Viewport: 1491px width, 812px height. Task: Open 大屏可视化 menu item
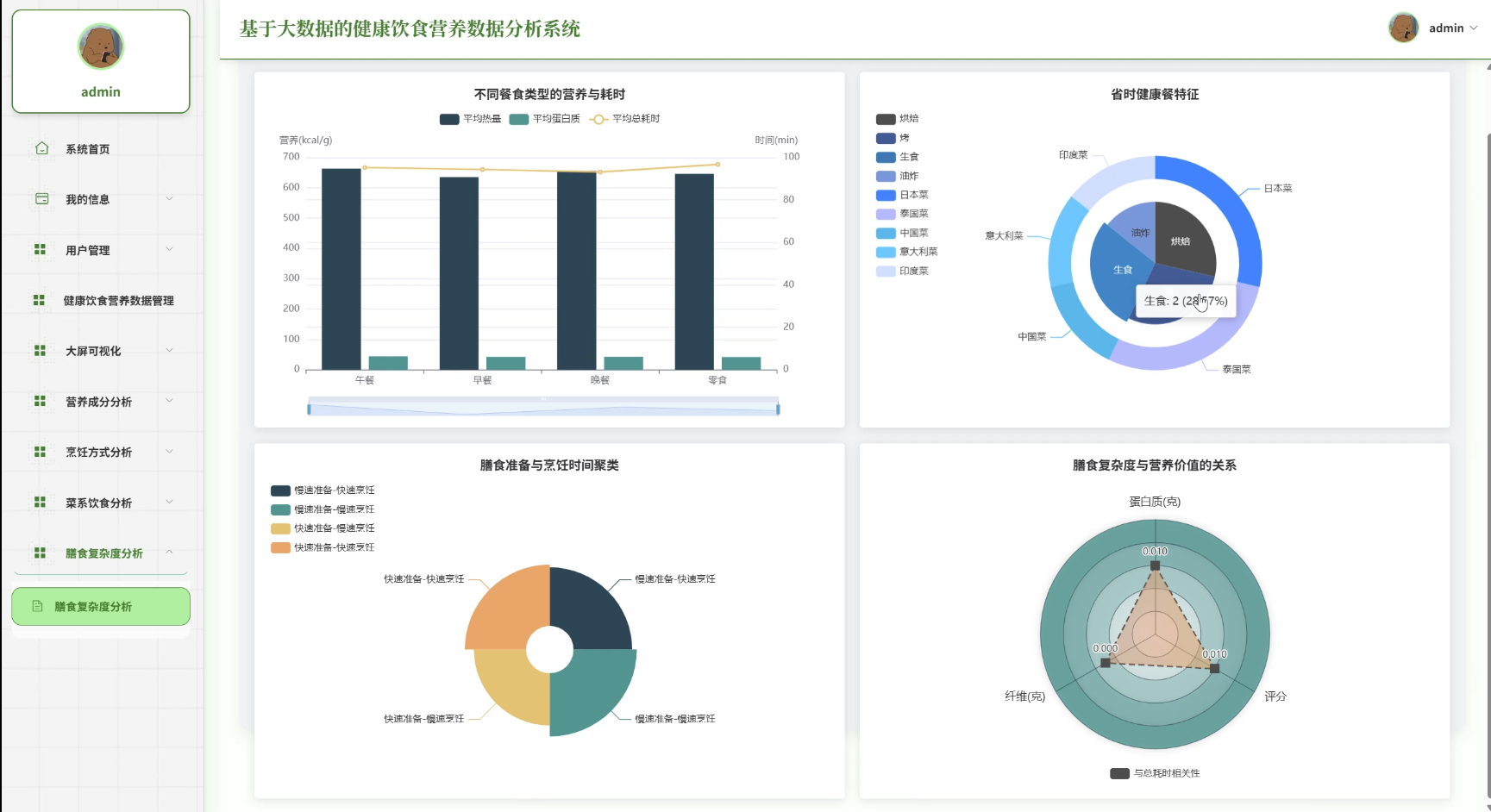(x=101, y=350)
